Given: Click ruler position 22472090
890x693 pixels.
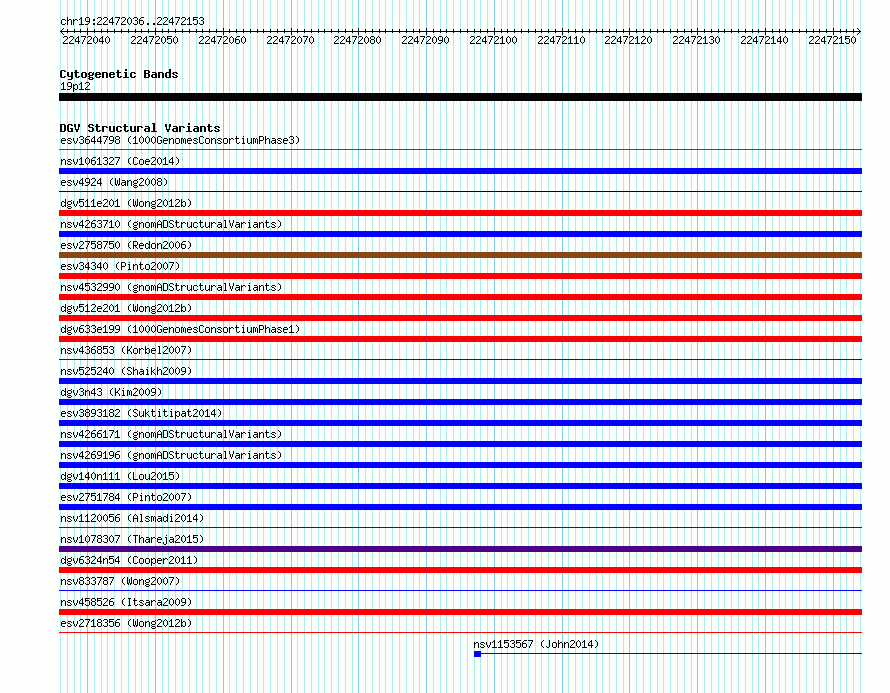Looking at the screenshot, I should [425, 40].
